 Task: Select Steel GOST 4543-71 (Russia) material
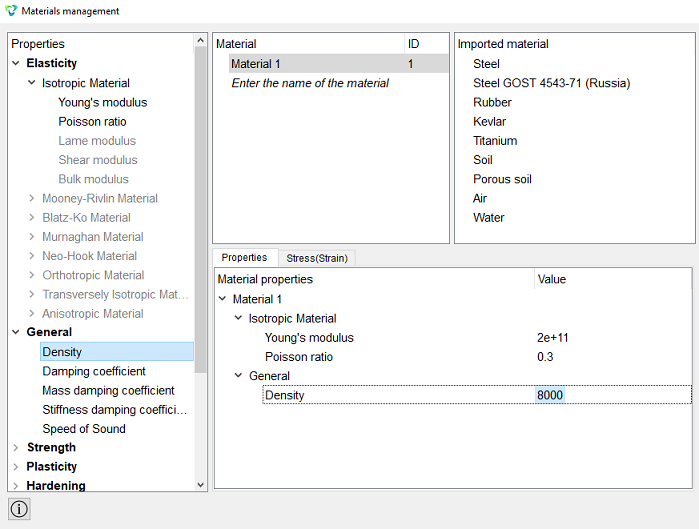pyautogui.click(x=551, y=83)
